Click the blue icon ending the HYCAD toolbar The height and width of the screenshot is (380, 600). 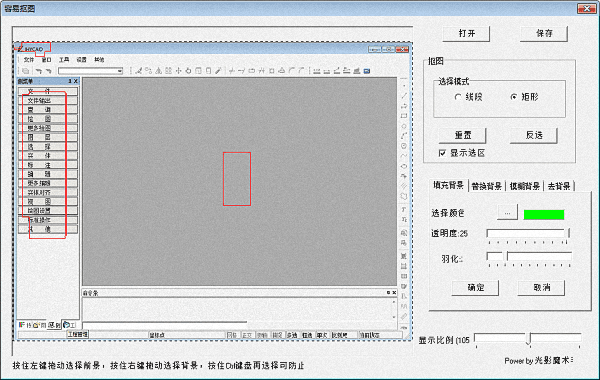[x=367, y=71]
